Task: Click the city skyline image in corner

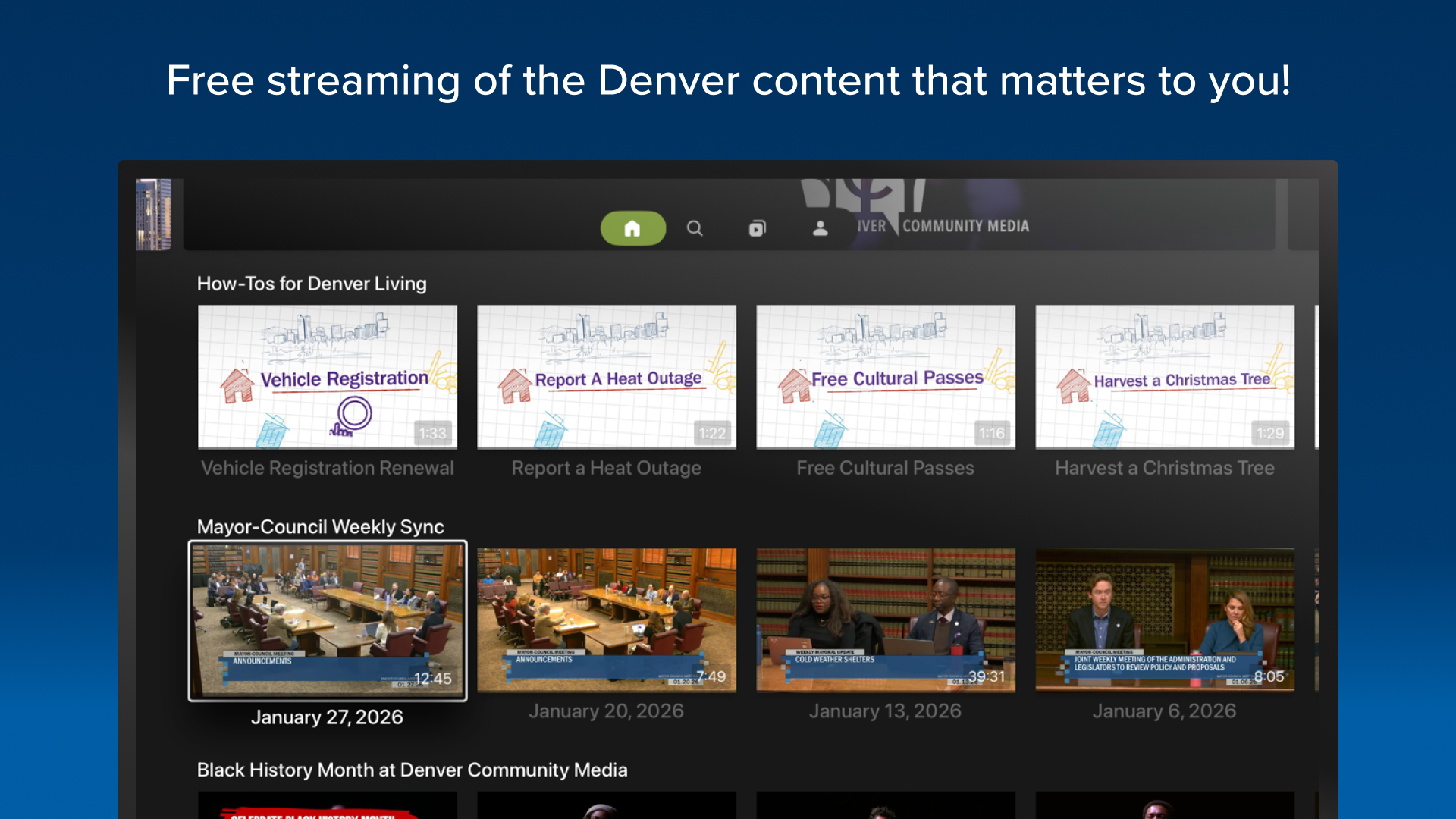Action: coord(154,215)
